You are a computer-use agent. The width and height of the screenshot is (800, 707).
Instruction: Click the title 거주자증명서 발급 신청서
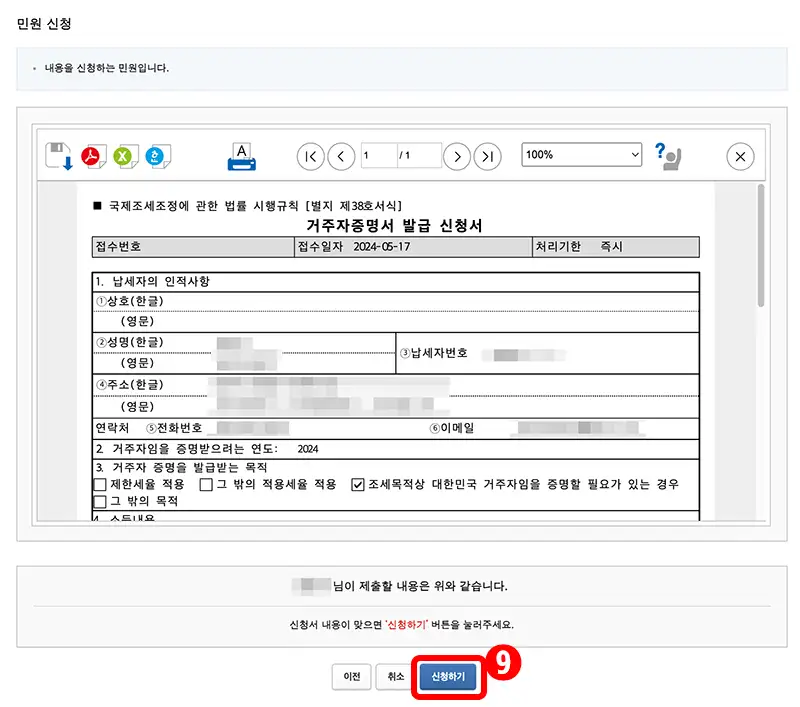[394, 225]
